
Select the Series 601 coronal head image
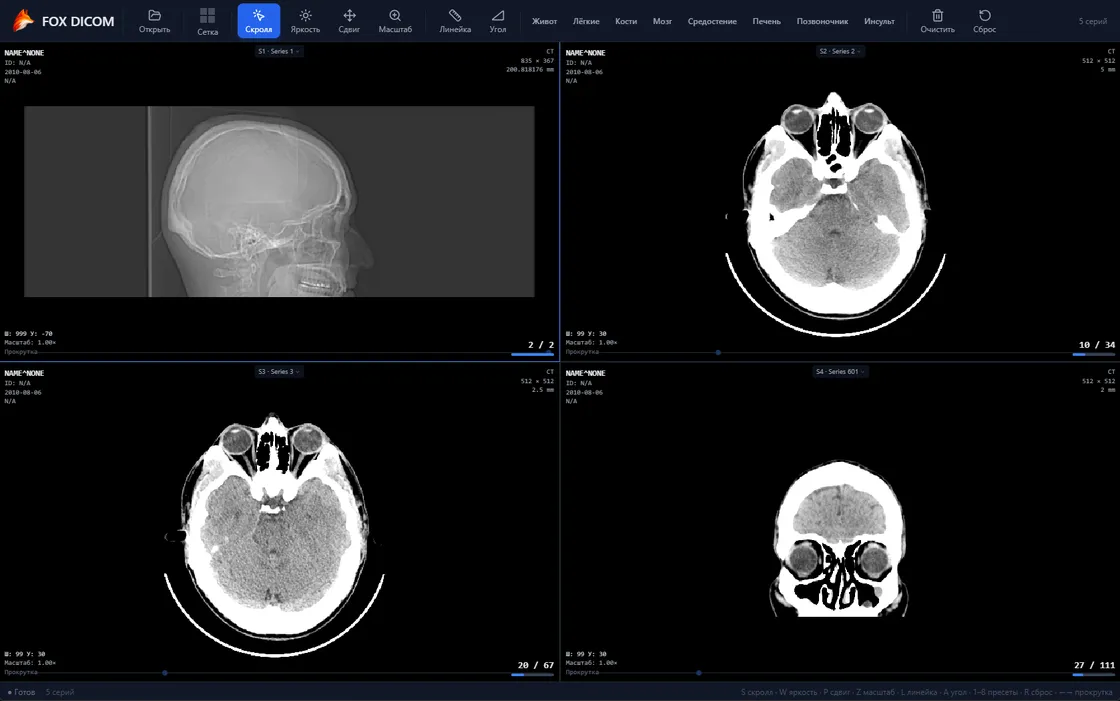[840, 539]
